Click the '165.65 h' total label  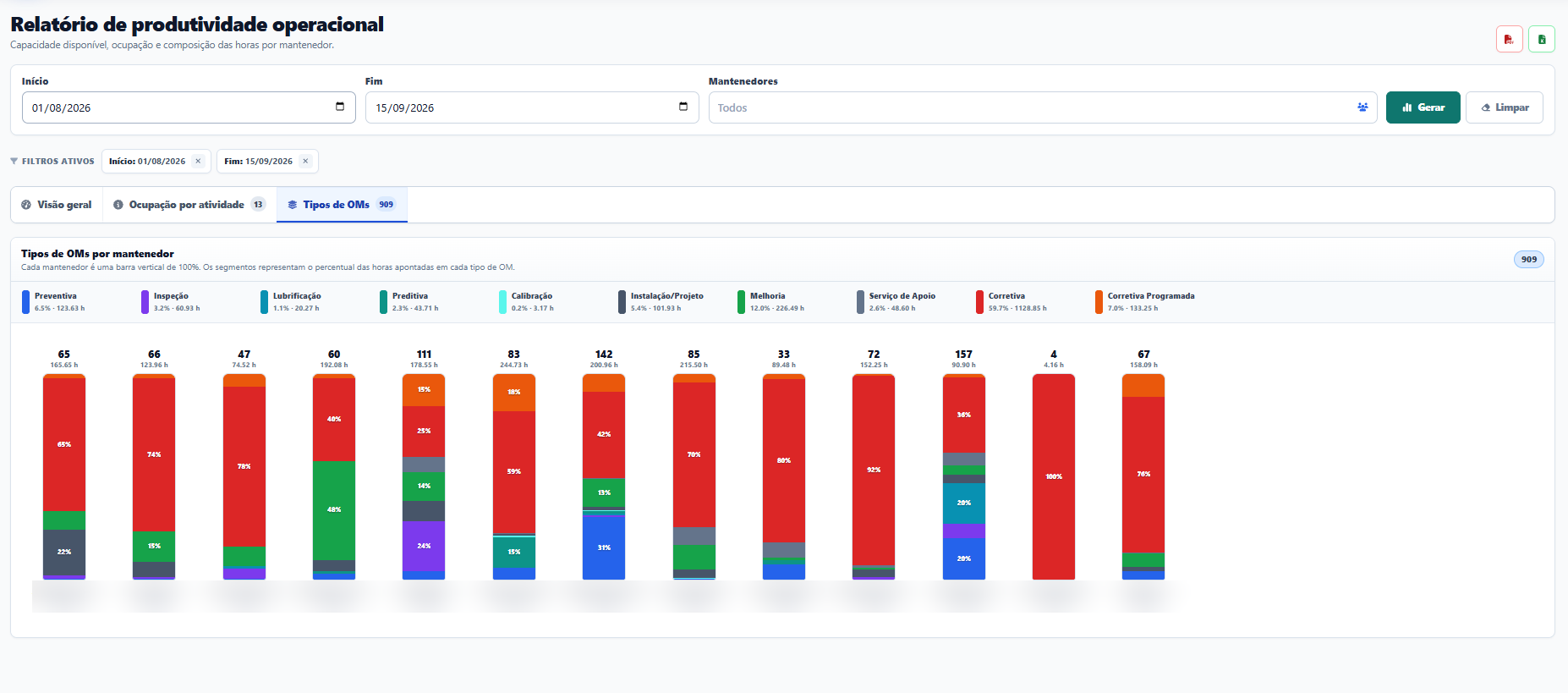64,366
